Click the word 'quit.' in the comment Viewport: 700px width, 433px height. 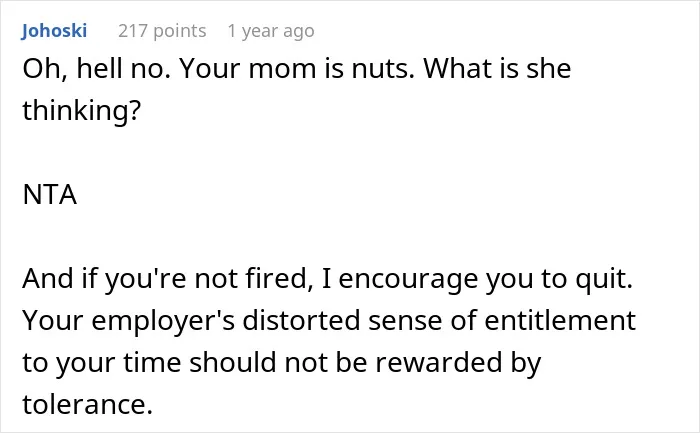(604, 280)
